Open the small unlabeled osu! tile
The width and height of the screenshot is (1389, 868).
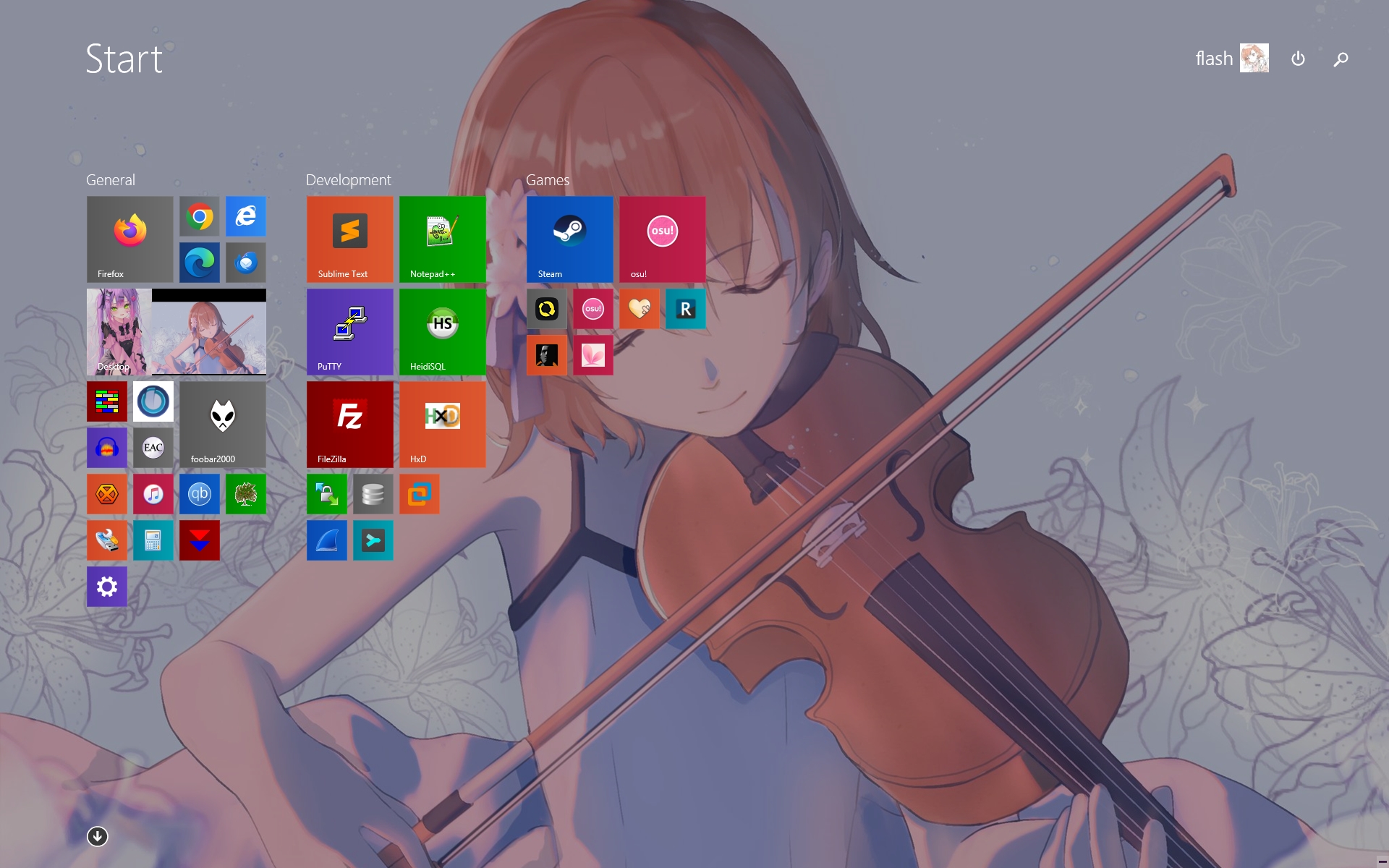593,309
